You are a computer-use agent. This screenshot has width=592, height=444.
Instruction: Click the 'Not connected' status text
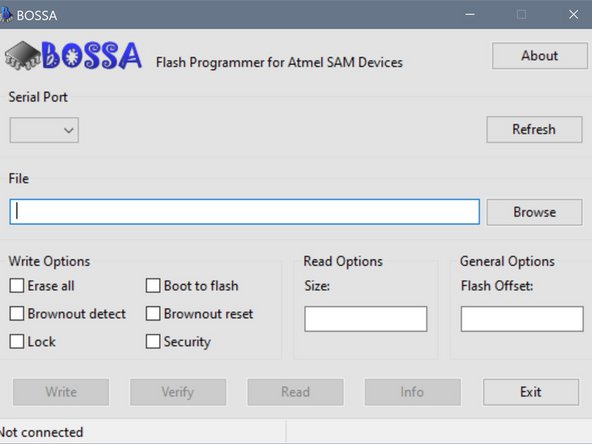[41, 432]
